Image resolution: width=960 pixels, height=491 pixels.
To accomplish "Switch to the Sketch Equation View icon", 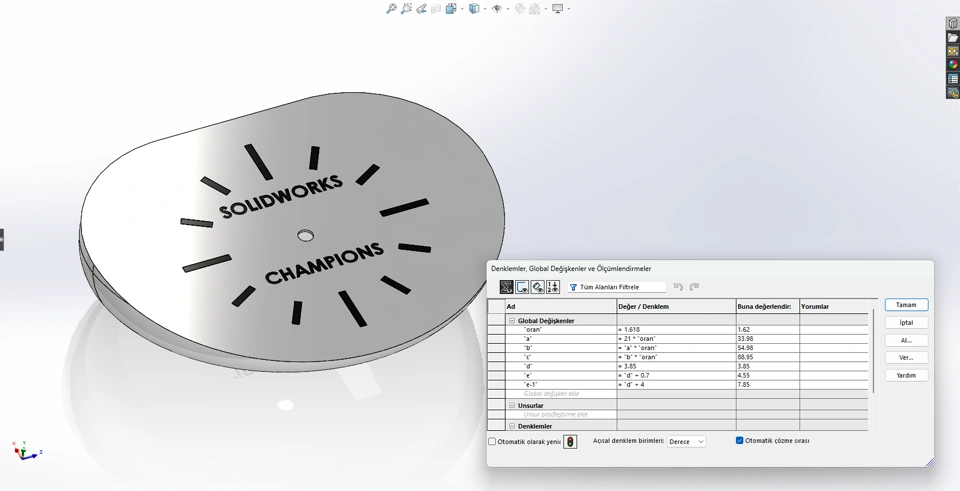I will pyautogui.click(x=522, y=287).
